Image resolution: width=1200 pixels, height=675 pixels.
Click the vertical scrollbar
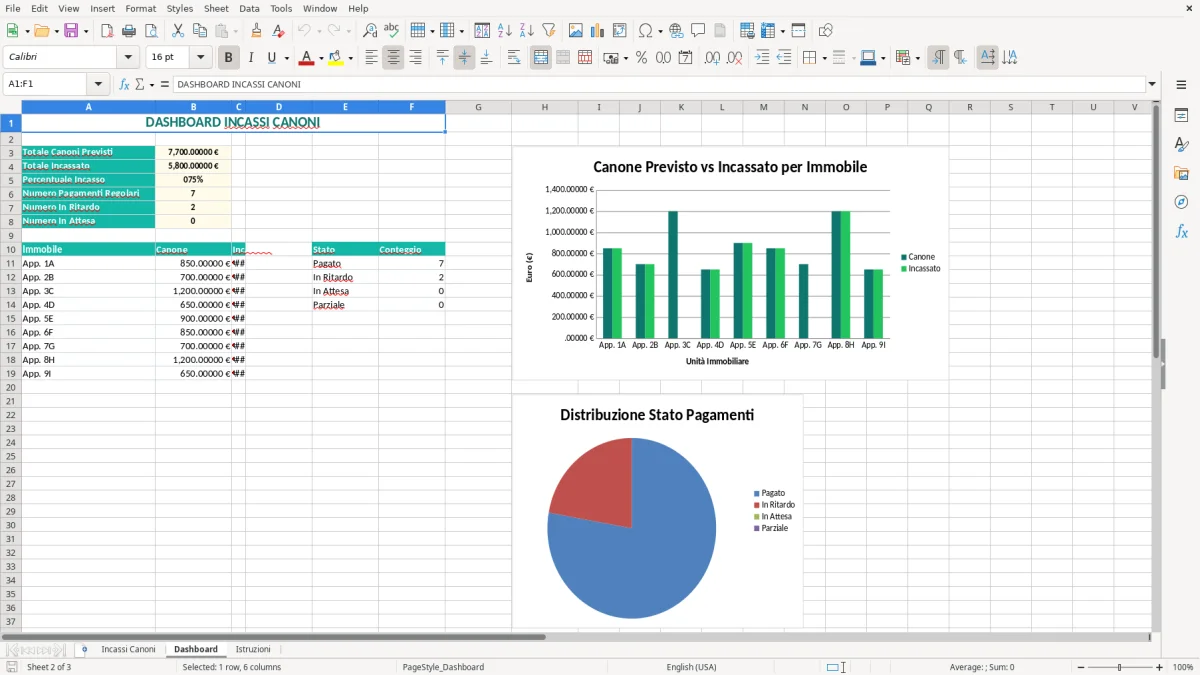click(x=1156, y=365)
